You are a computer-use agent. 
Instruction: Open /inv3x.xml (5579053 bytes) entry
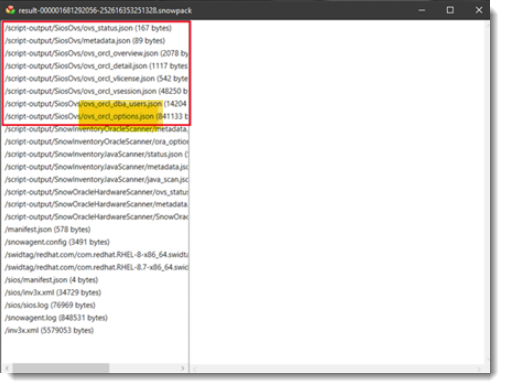click(49, 330)
